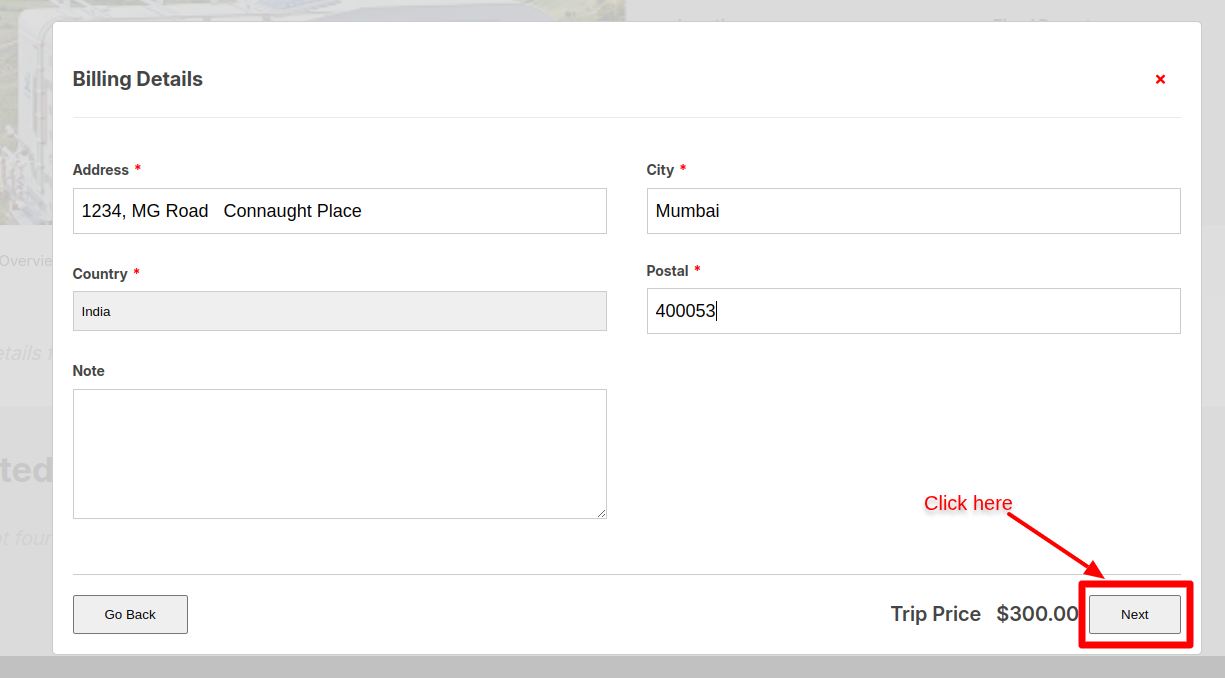
Task: Click the $300.00 price amount
Action: (1037, 614)
